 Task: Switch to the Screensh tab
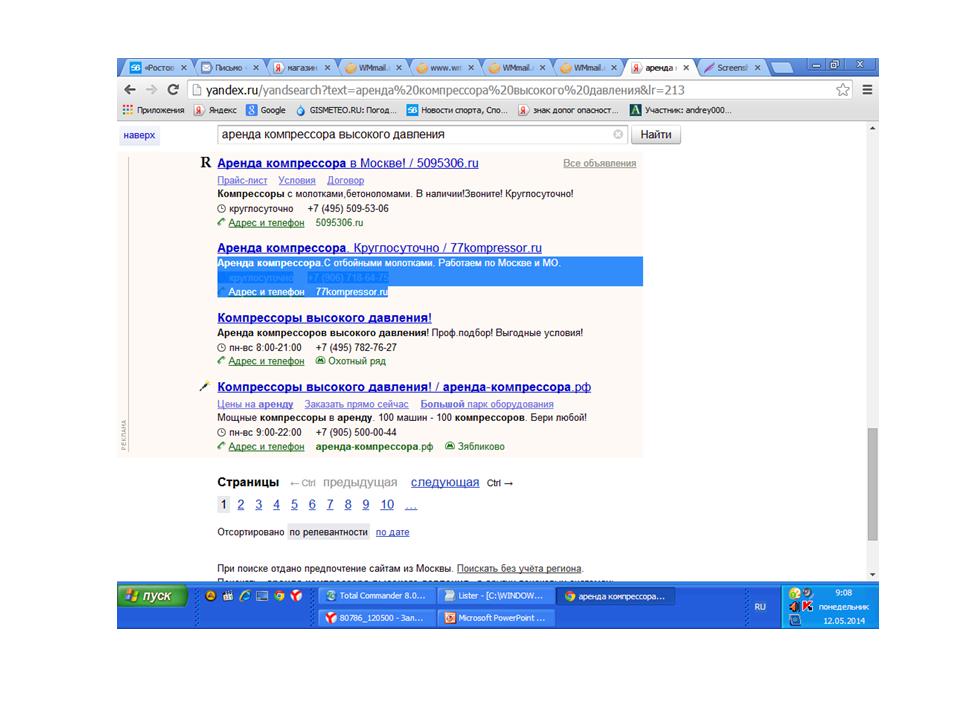[730, 68]
